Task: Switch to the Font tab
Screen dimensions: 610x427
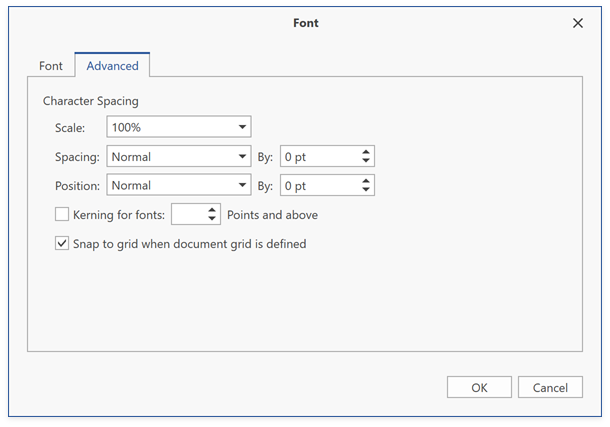Action: [51, 66]
